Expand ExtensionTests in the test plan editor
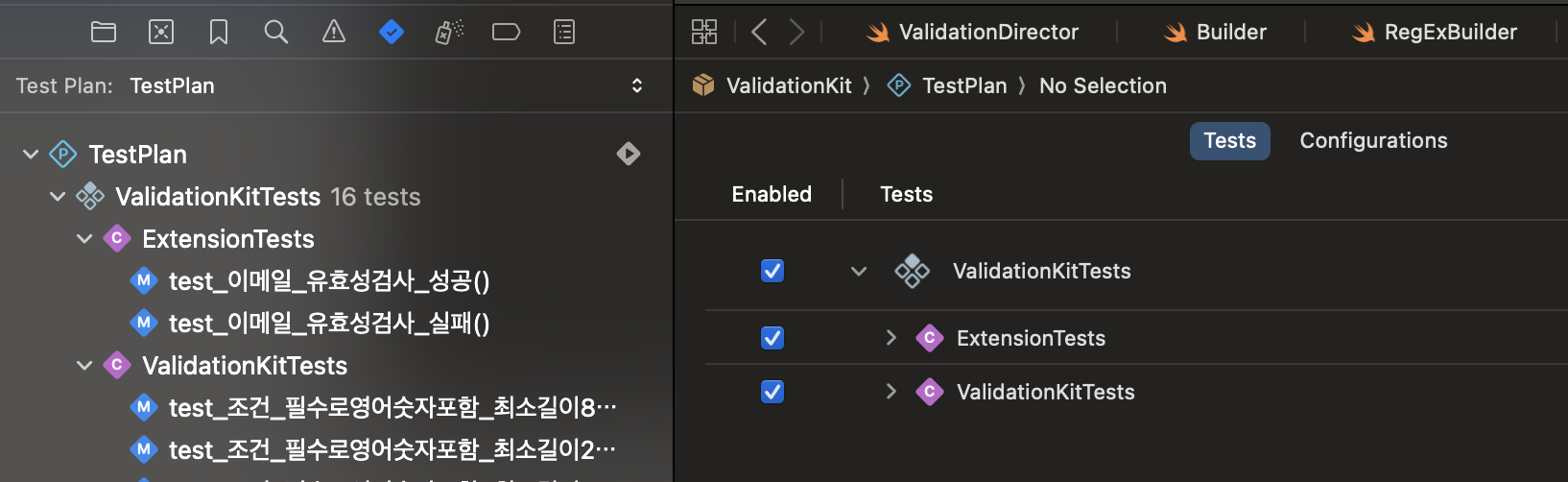This screenshot has height=482, width=1568. 891,338
